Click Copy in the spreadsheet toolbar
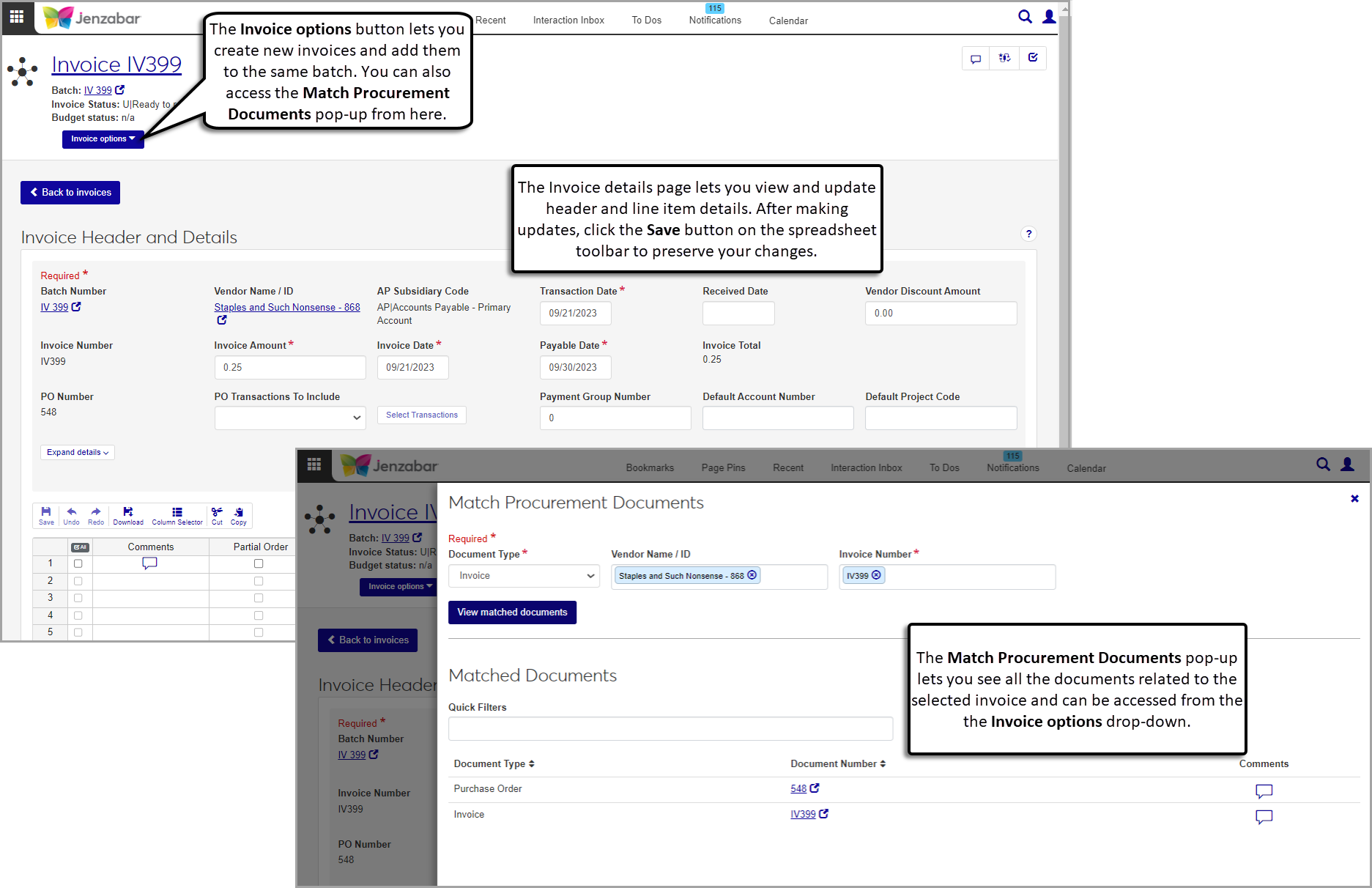Screen dimensions: 1372x888 point(239,516)
